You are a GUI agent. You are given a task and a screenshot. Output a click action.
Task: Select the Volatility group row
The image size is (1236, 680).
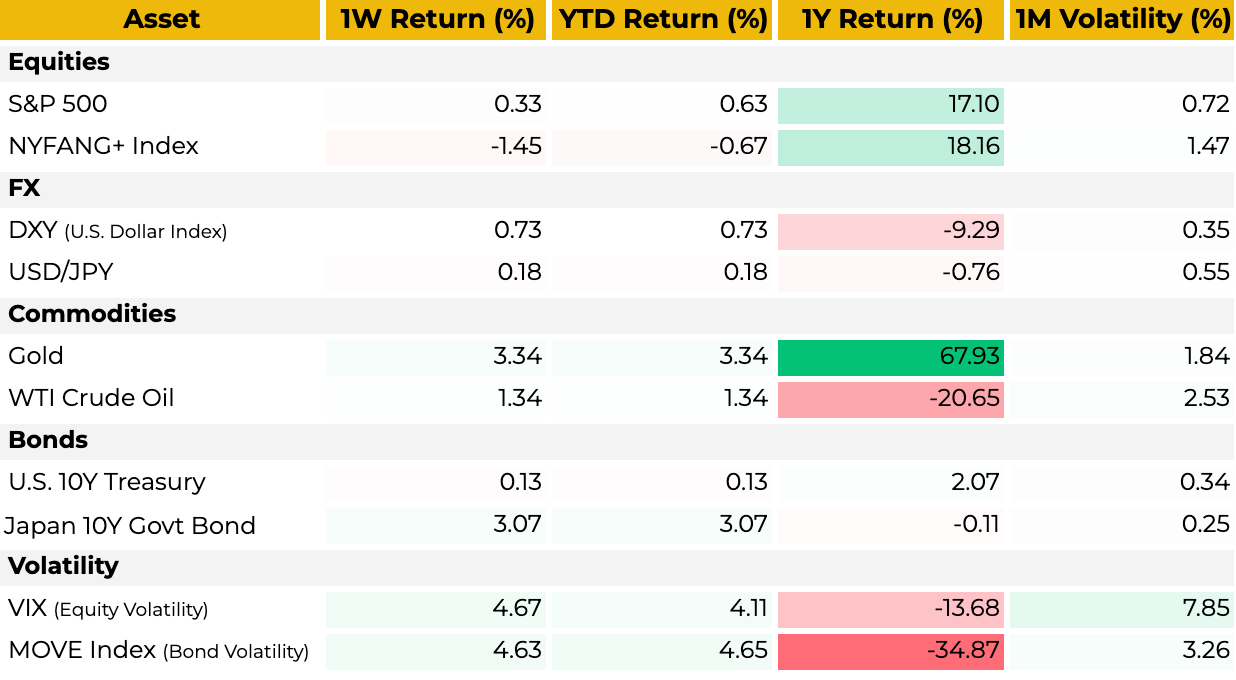63,566
